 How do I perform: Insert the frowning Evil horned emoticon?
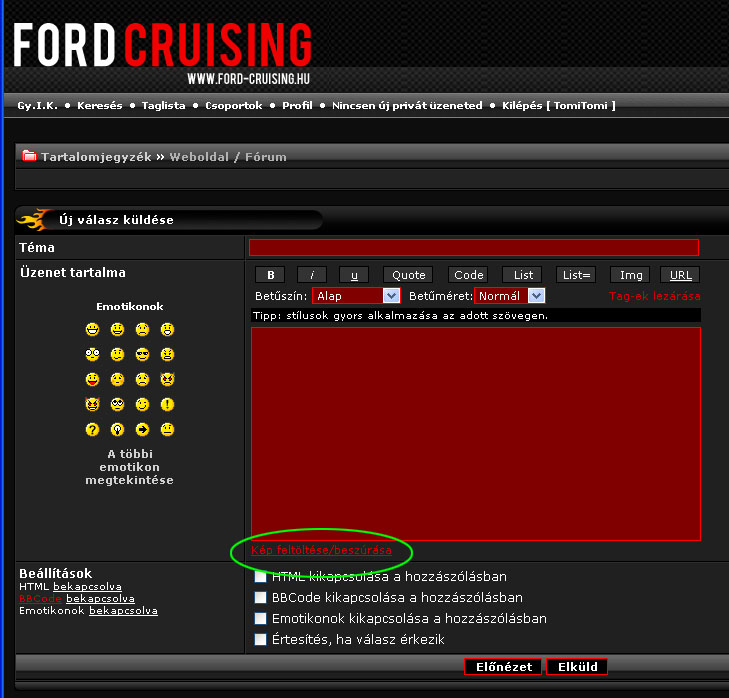coord(167,379)
